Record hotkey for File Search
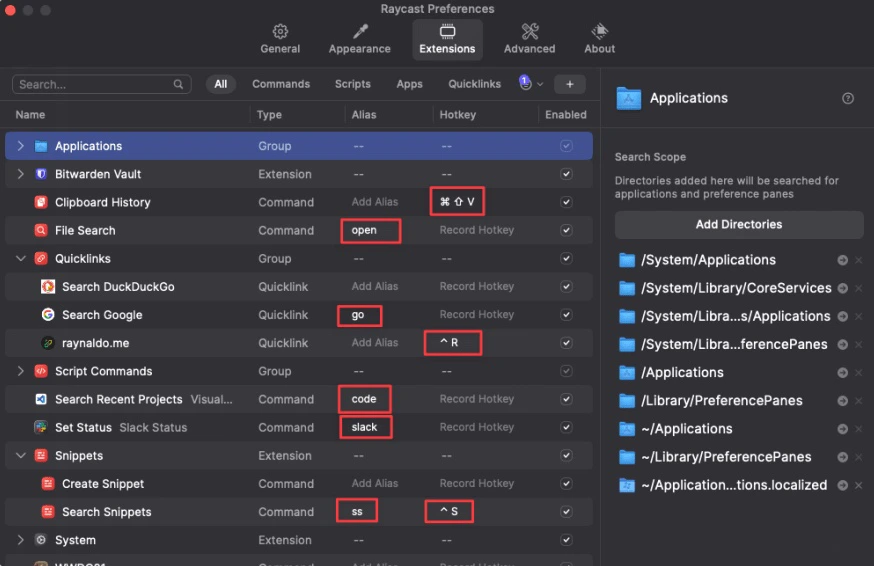Viewport: 874px width, 566px height. [477, 230]
